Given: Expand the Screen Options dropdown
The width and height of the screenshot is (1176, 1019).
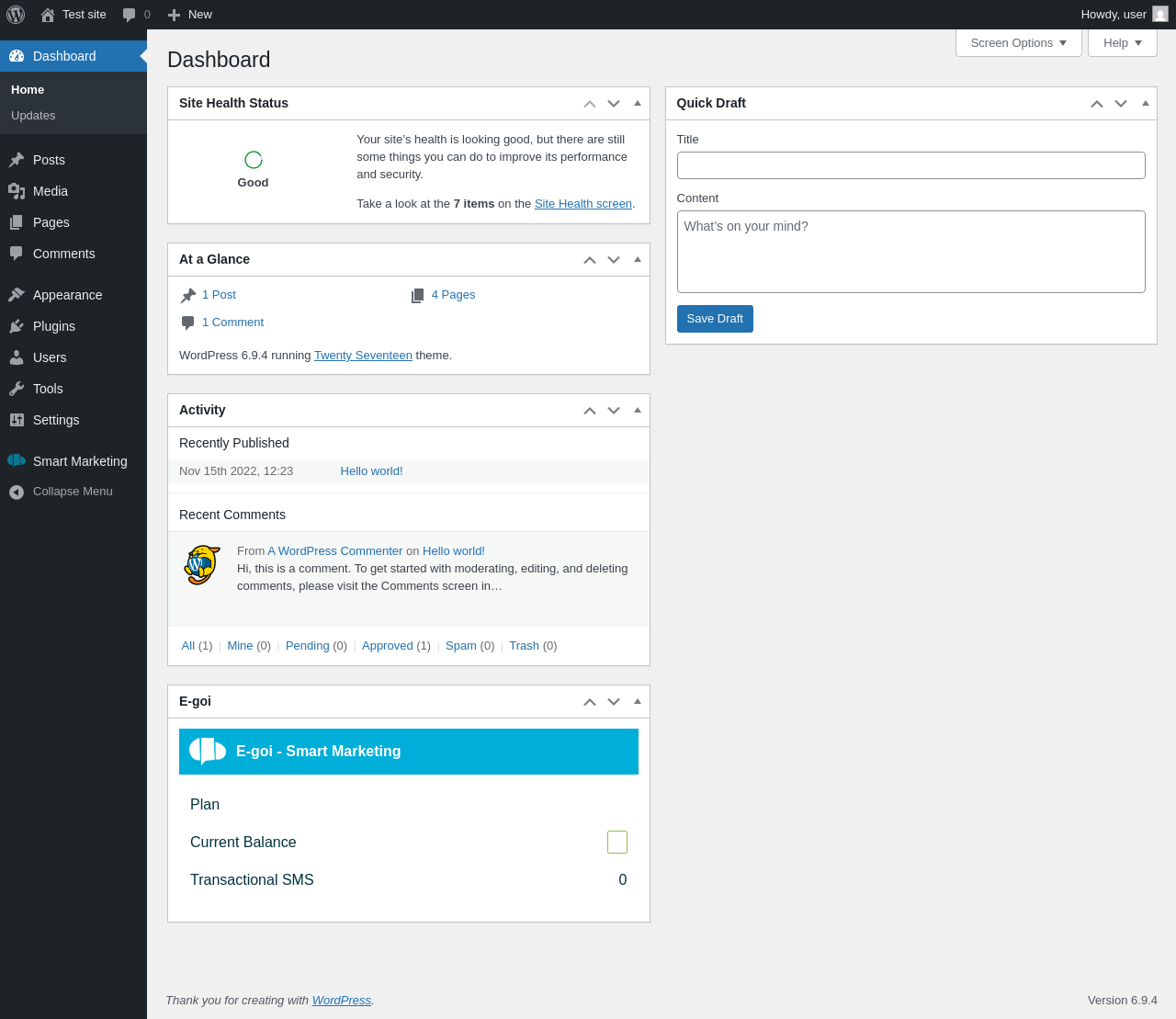Looking at the screenshot, I should coord(1019,42).
